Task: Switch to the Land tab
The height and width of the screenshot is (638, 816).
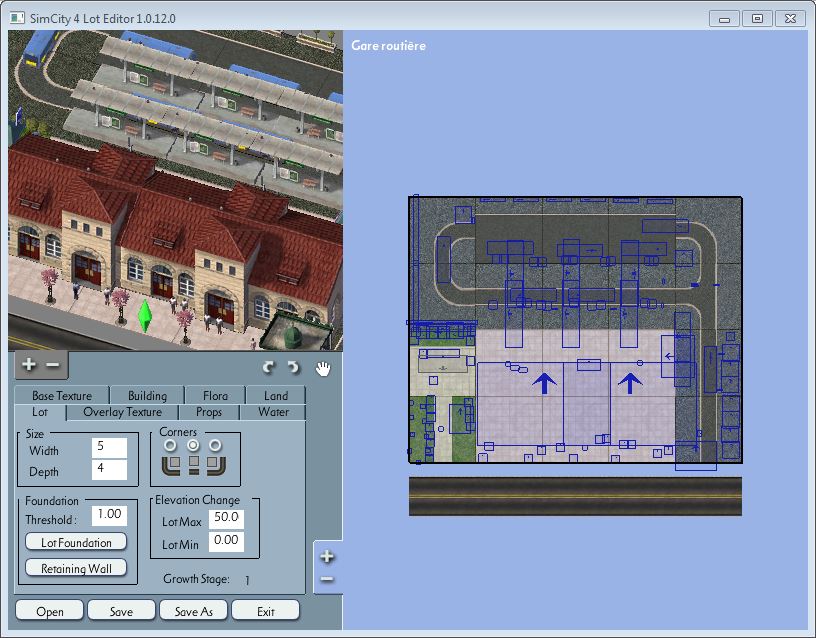Action: [x=276, y=395]
